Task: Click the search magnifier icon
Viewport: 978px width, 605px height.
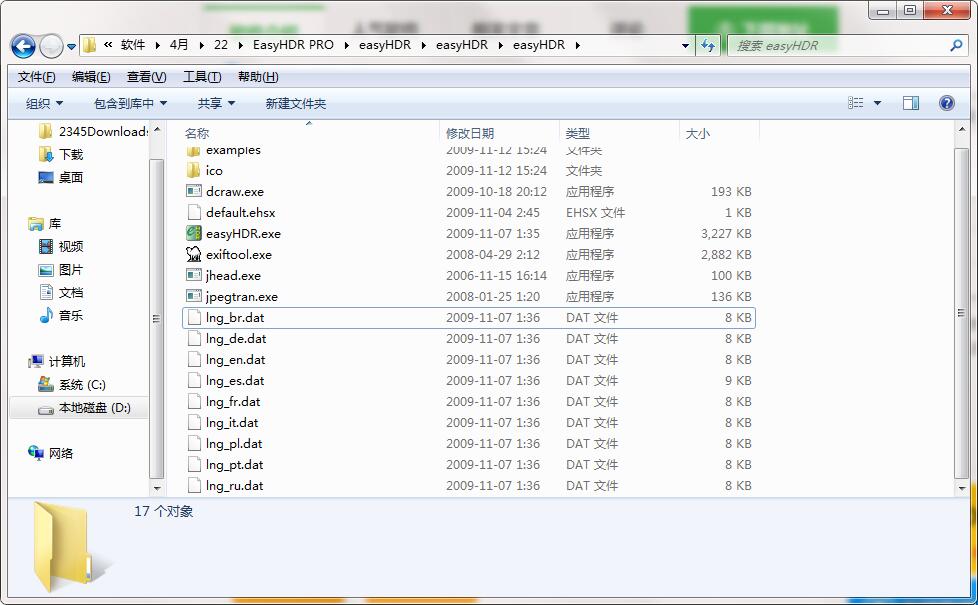Action: coord(956,45)
